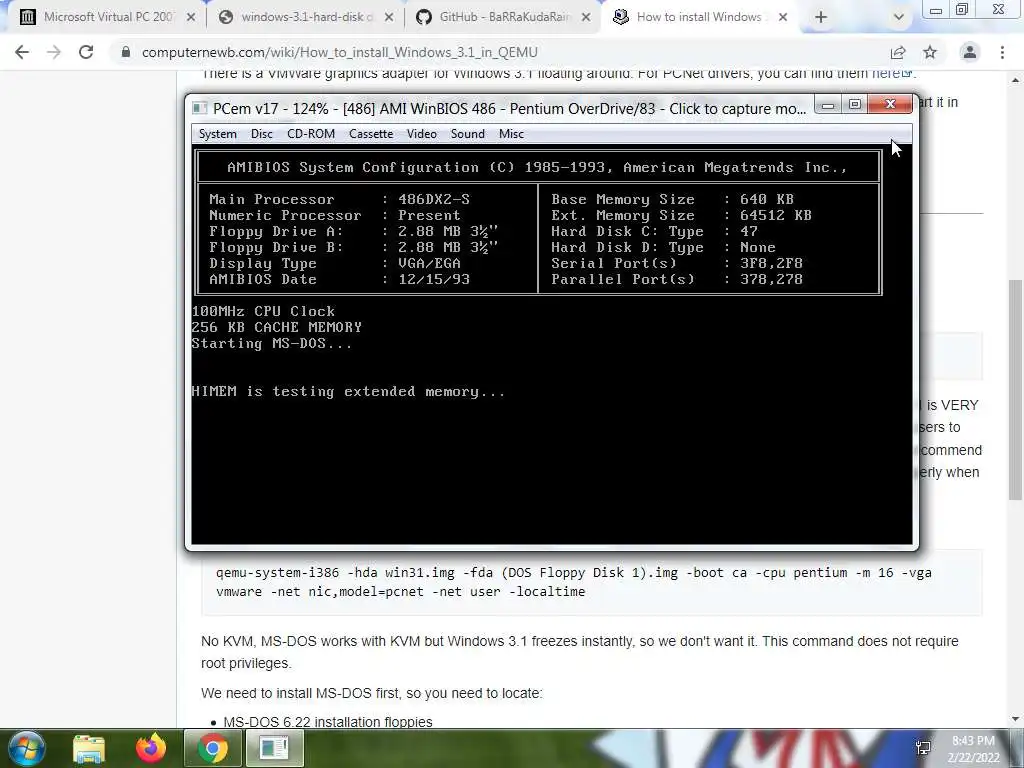Open the Video menu in PCem

[422, 134]
